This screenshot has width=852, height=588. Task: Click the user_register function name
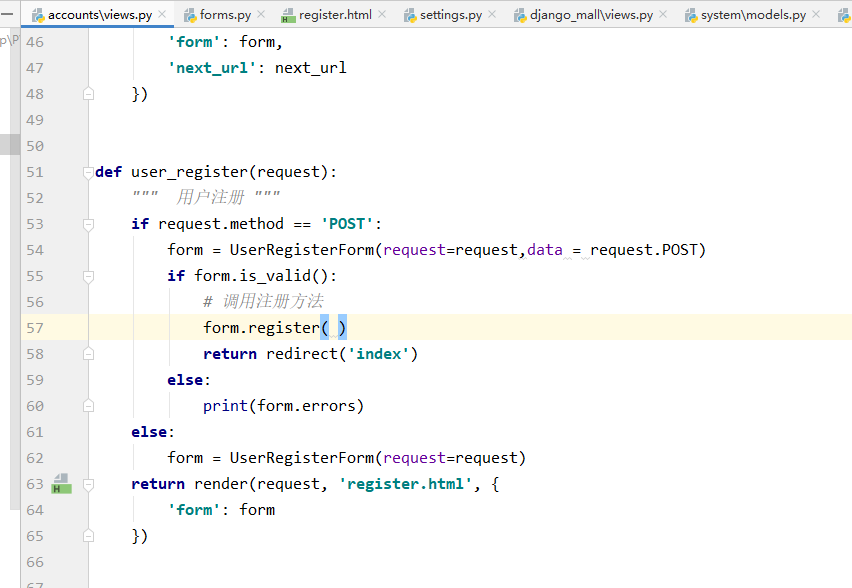189,172
